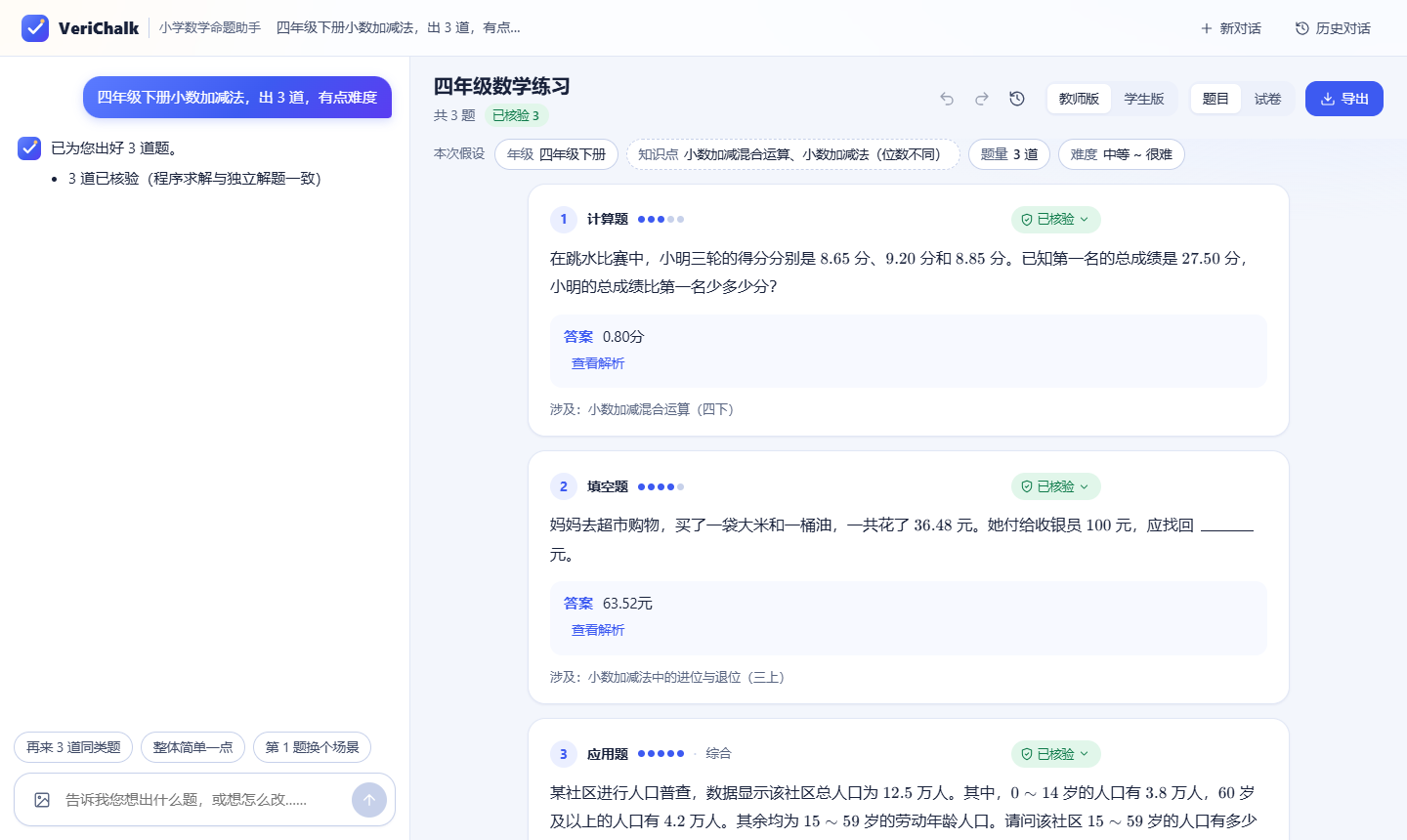Click suggestion 整体简单一点
This screenshot has height=840, width=1407.
point(192,747)
